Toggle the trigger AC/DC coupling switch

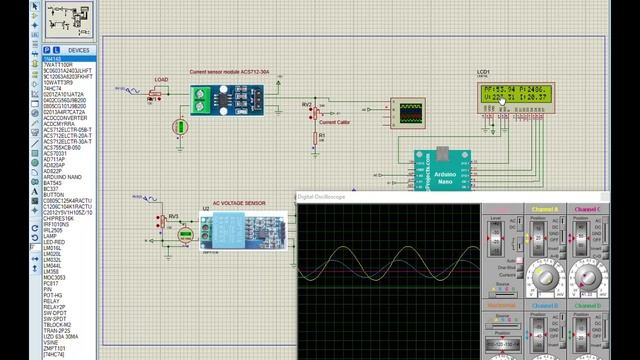click(x=520, y=224)
